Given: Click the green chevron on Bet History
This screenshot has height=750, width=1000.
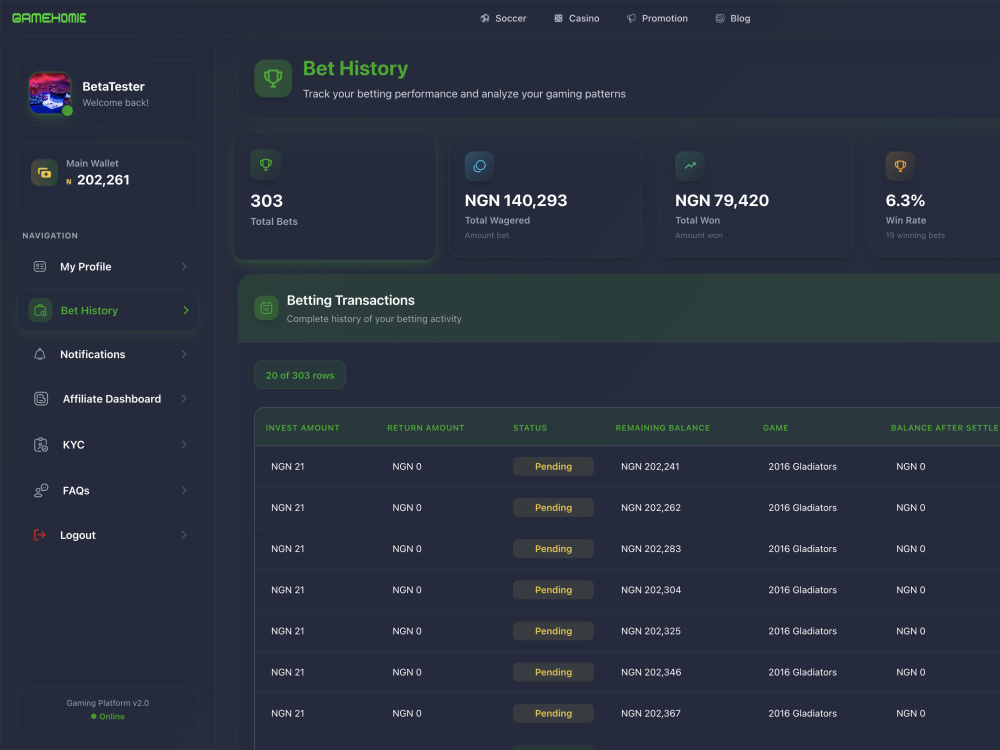Looking at the screenshot, I should coord(186,311).
